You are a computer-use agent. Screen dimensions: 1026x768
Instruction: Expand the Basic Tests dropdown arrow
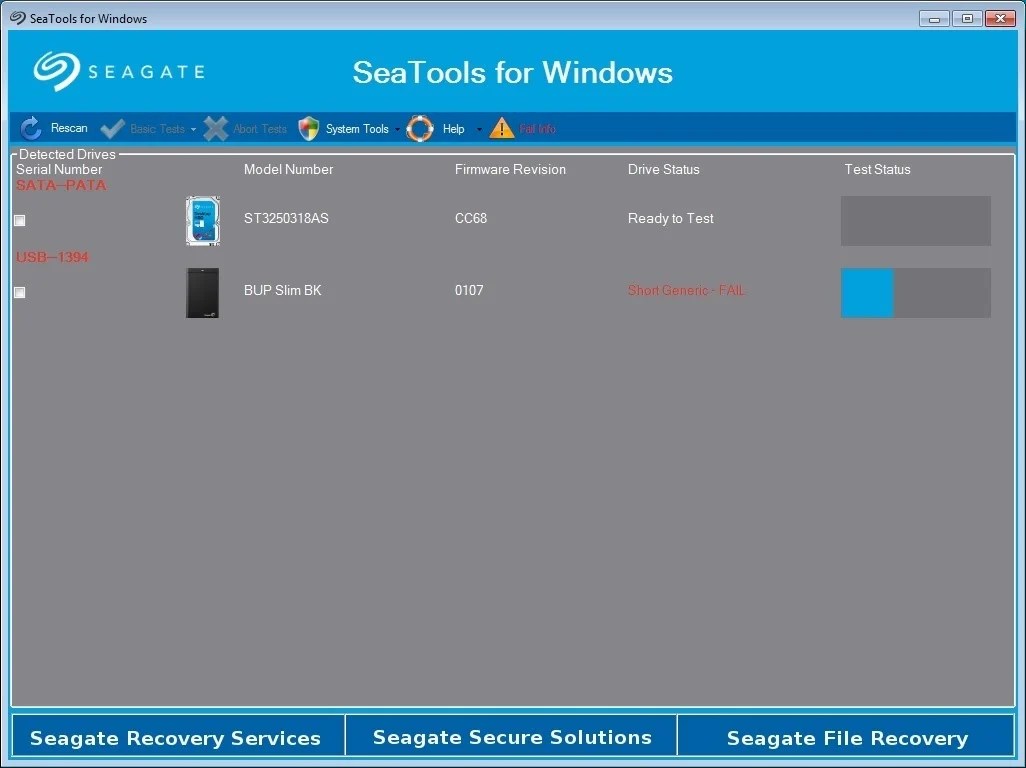coord(196,128)
